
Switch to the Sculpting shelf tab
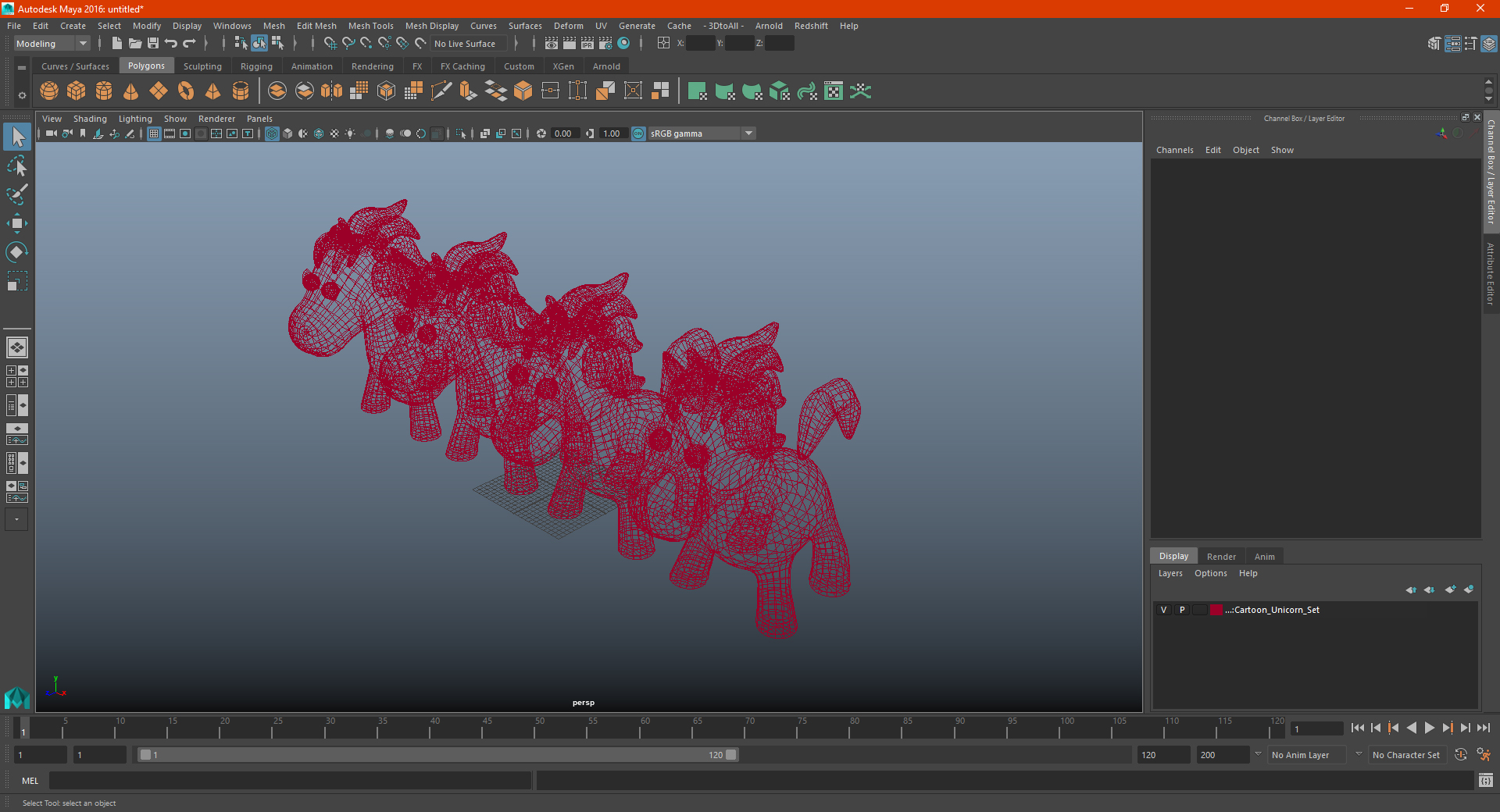(x=202, y=66)
